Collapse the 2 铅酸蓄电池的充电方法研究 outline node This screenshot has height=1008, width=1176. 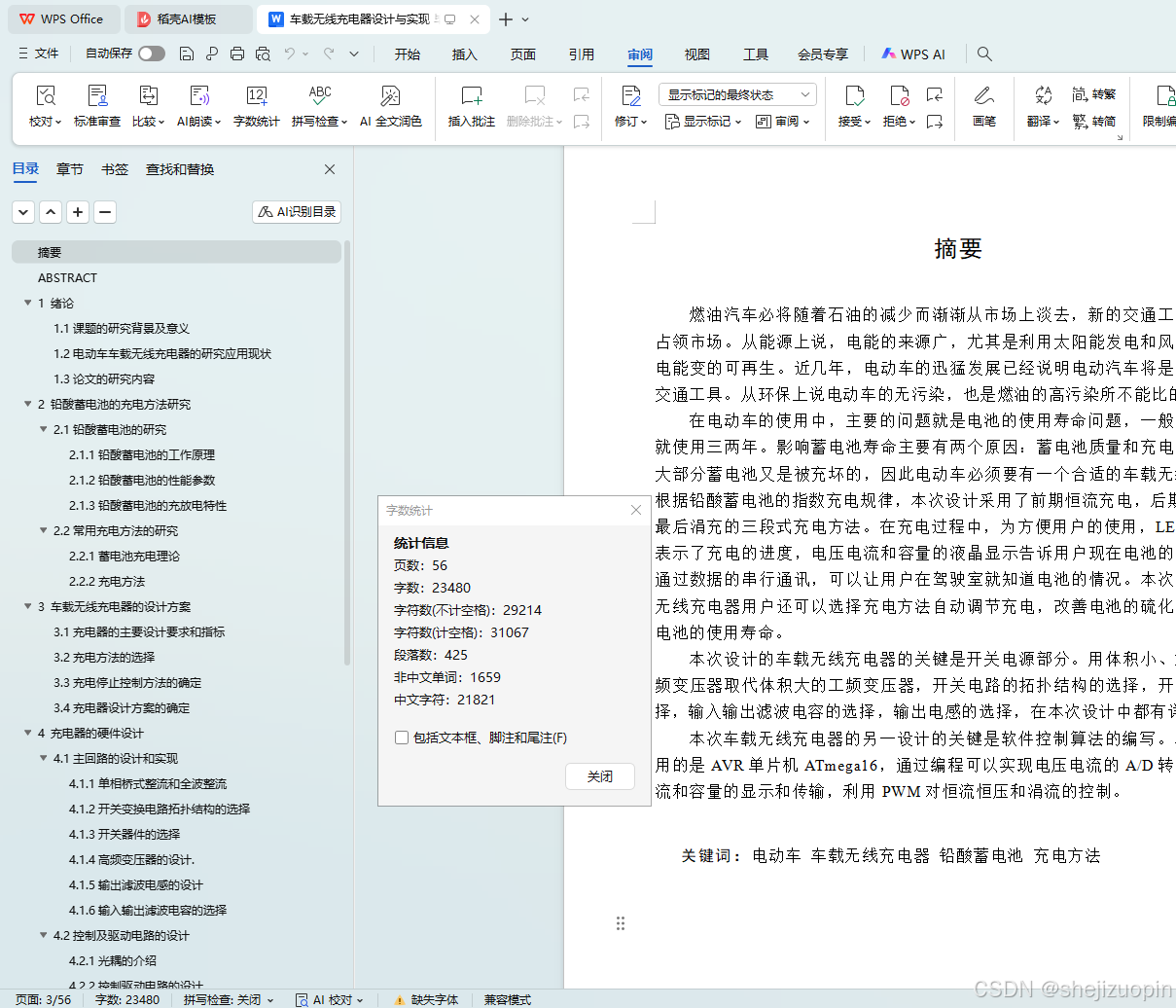coord(28,404)
